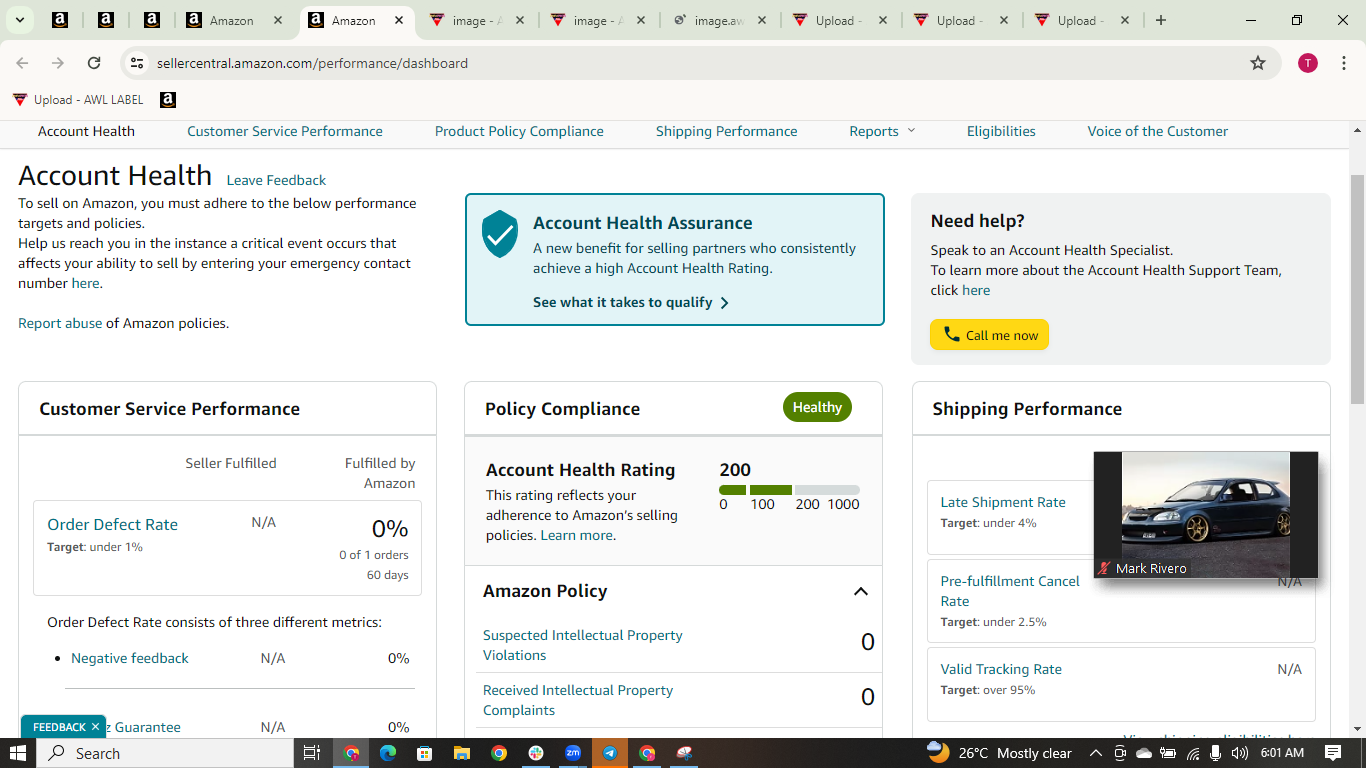Open a new browser tab
This screenshot has width=1366, height=768.
(x=1161, y=20)
